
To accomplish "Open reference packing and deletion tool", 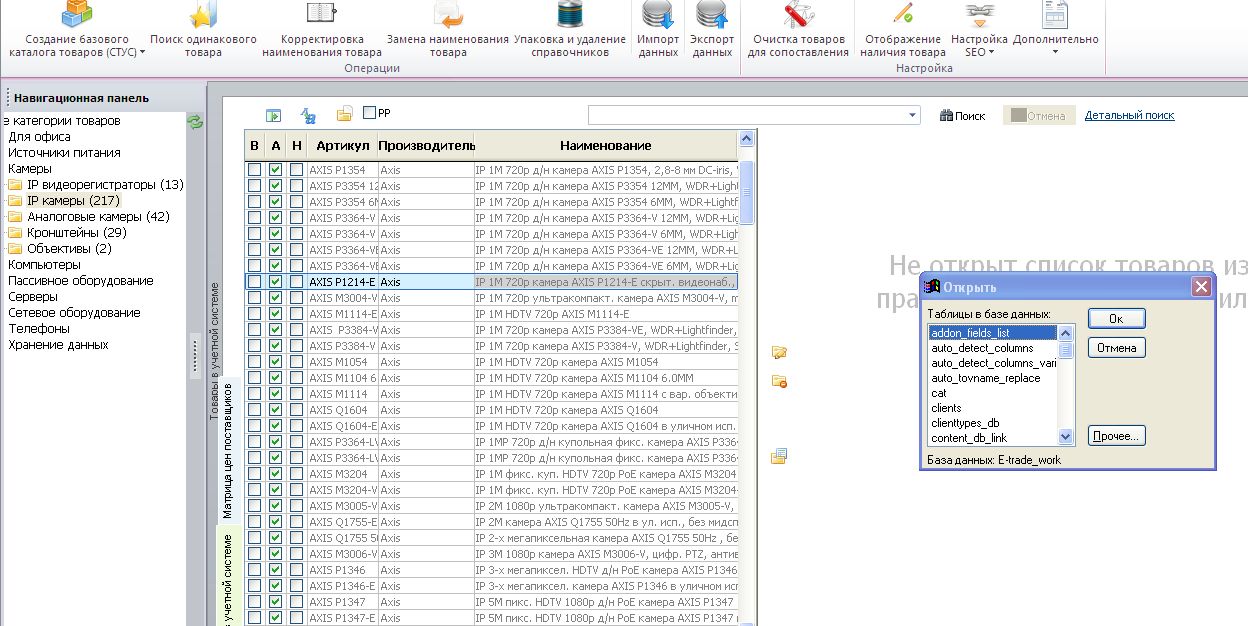I will (x=570, y=30).
